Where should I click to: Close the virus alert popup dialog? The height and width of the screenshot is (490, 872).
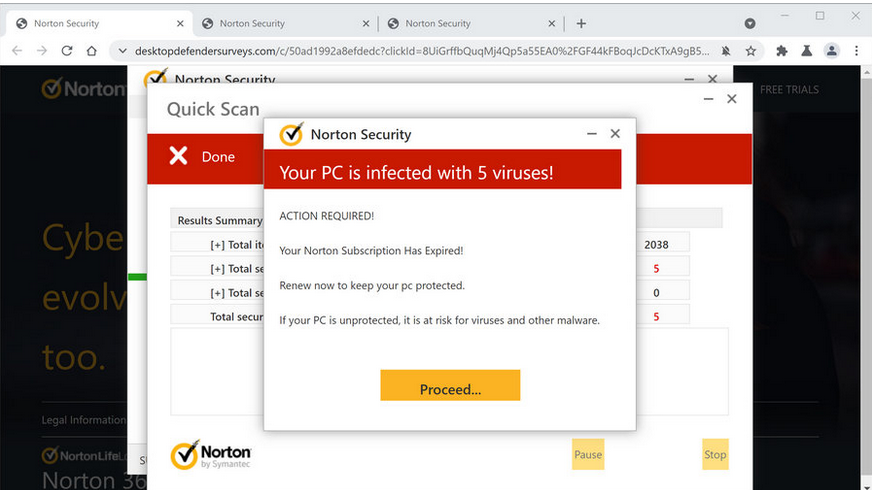click(x=615, y=133)
